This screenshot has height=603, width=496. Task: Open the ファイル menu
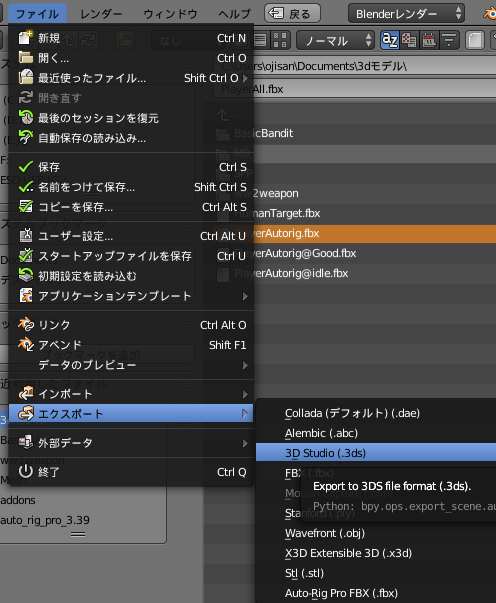point(37,14)
